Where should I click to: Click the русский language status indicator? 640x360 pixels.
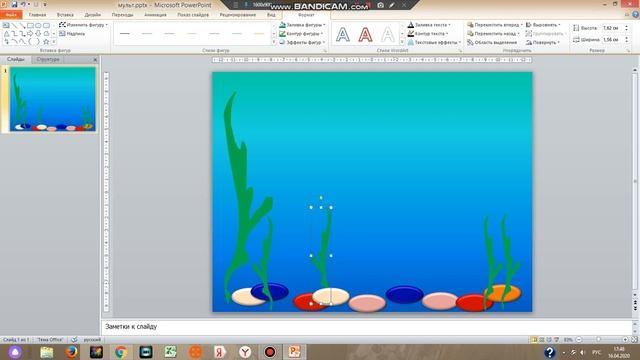tap(92, 340)
